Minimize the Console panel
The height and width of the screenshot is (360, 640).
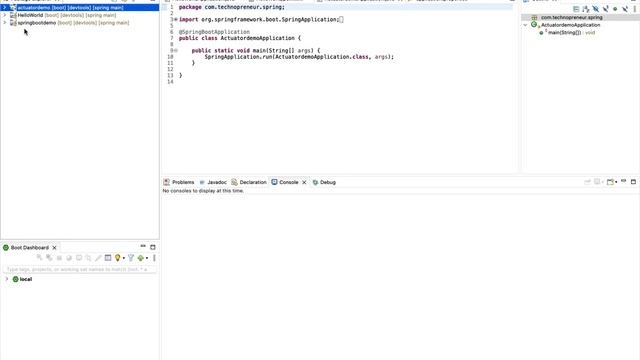tap(624, 181)
